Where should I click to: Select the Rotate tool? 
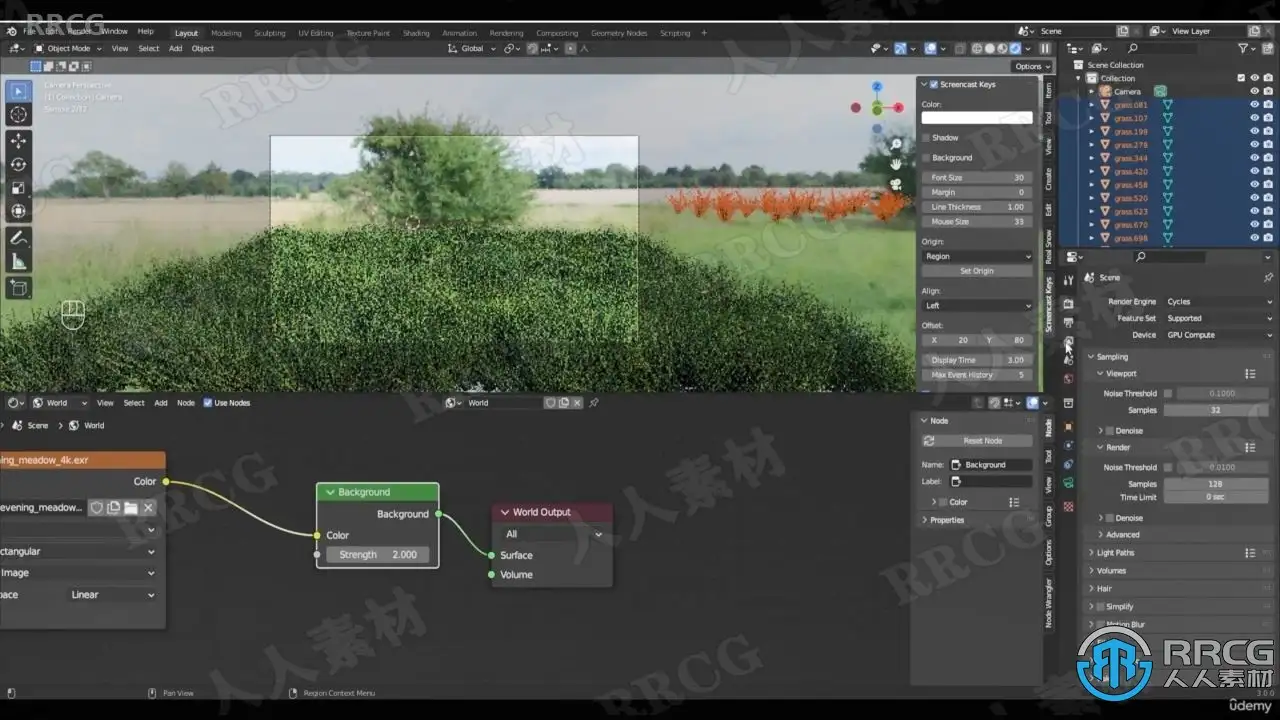pyautogui.click(x=18, y=164)
